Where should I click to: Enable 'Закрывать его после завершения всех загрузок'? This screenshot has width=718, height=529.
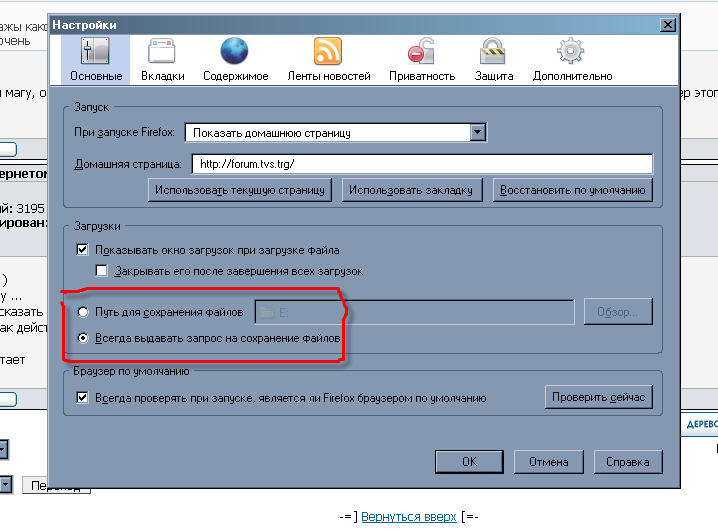pos(101,271)
